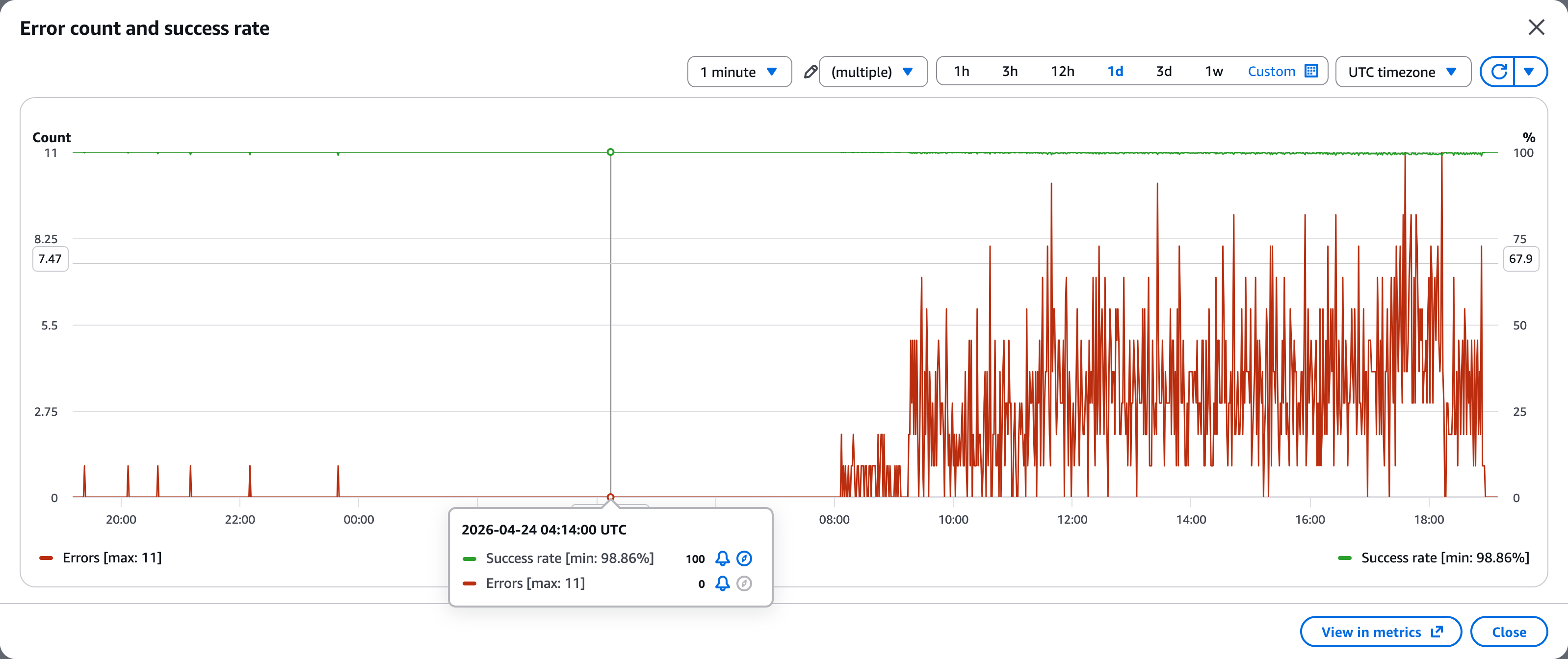
Task: Click the red Errors swatch in tooltip
Action: point(470,583)
